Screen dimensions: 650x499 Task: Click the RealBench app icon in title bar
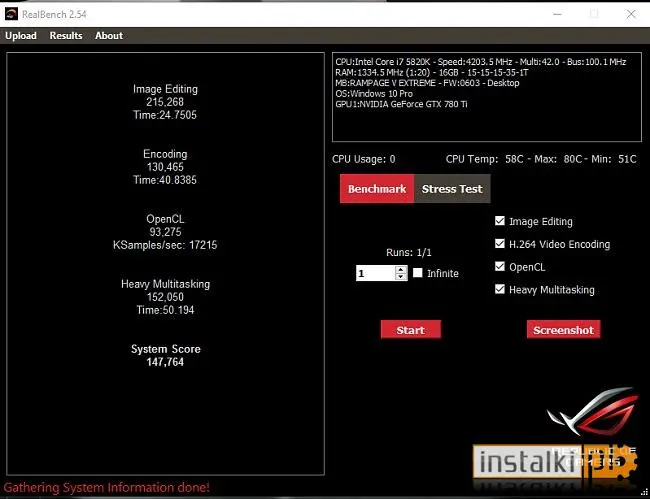tap(11, 14)
